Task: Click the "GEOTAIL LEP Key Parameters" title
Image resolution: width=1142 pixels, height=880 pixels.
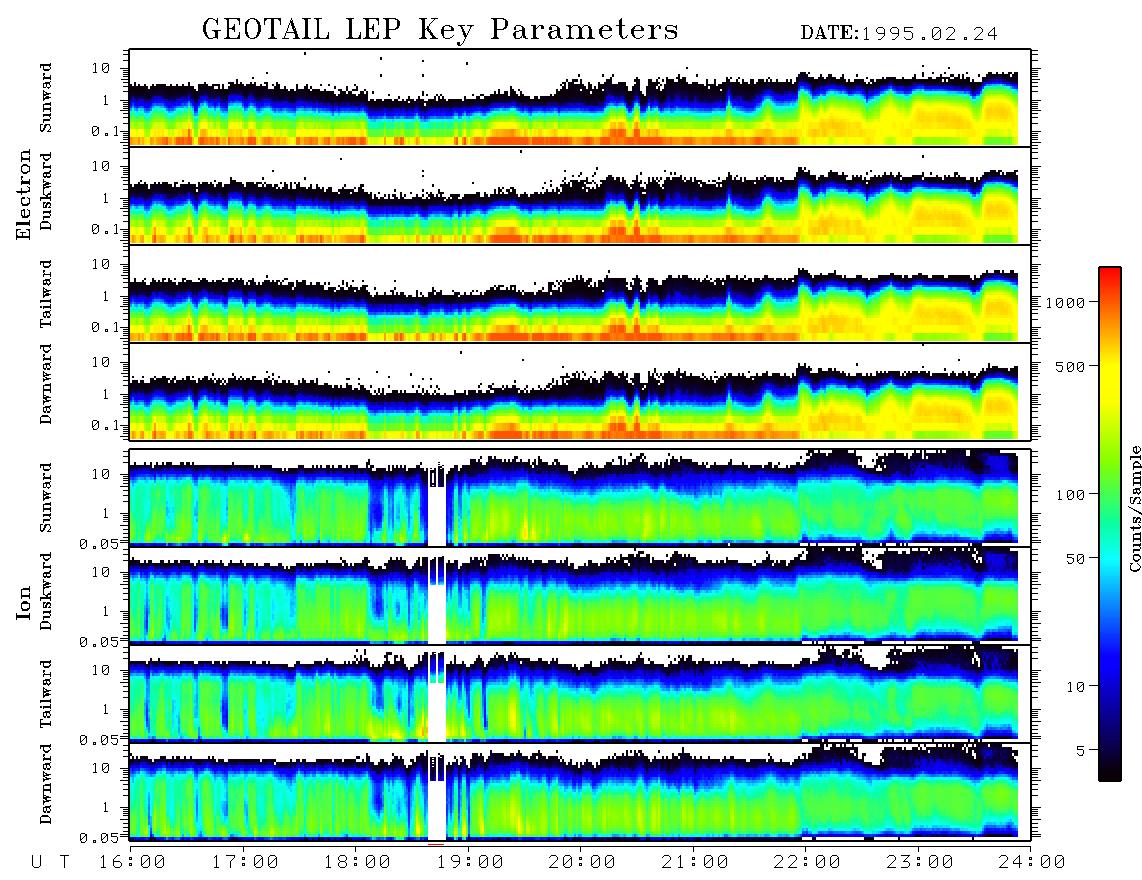Action: pos(440,30)
